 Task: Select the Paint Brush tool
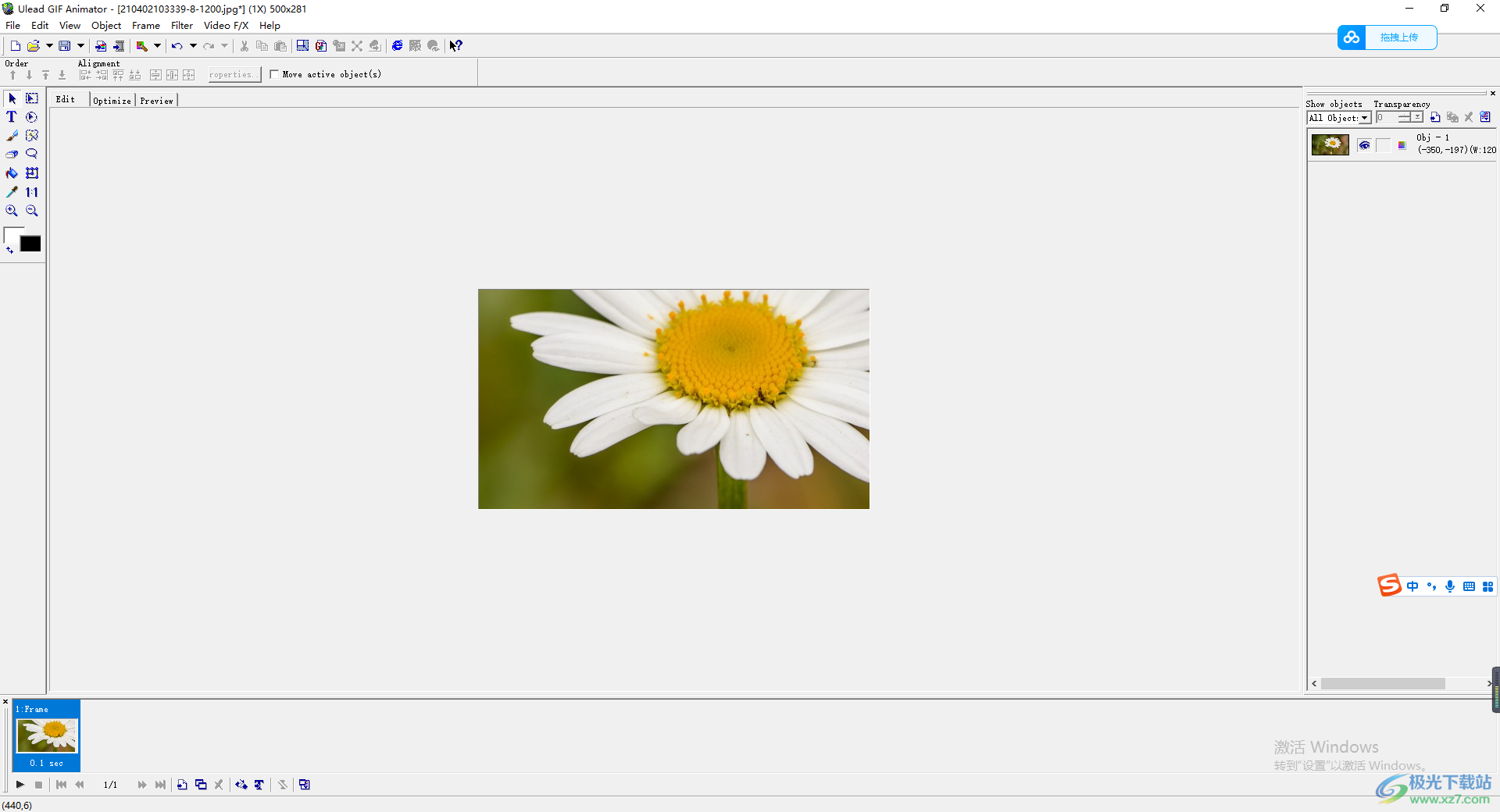pos(12,136)
